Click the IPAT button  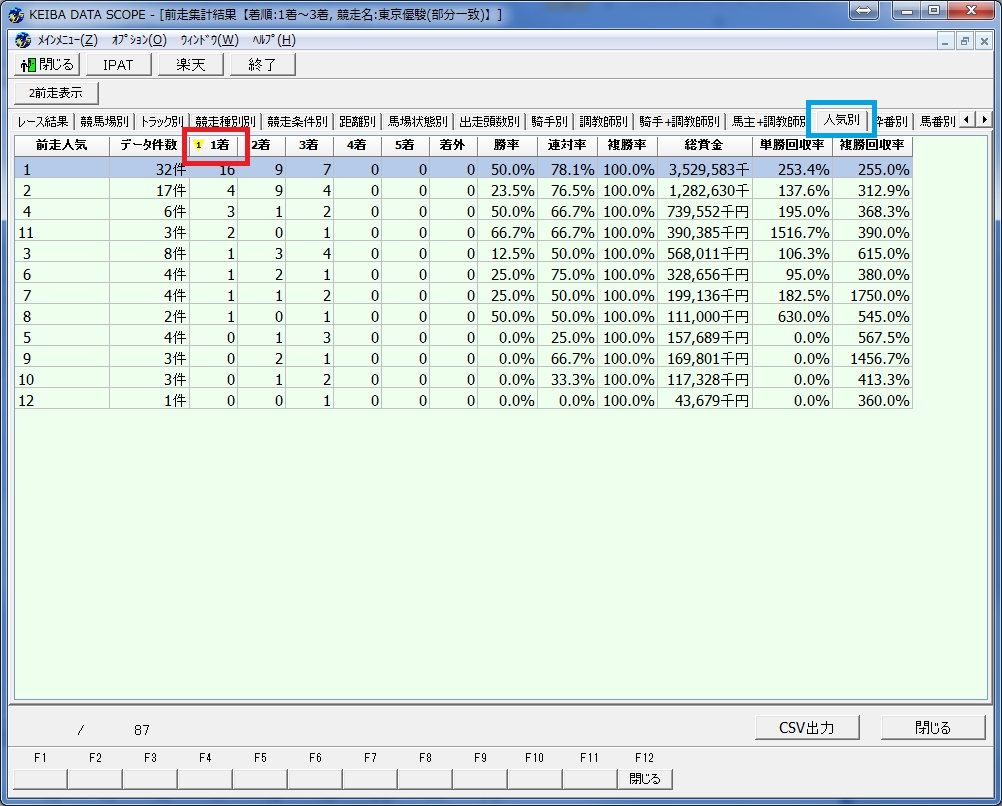[x=118, y=65]
